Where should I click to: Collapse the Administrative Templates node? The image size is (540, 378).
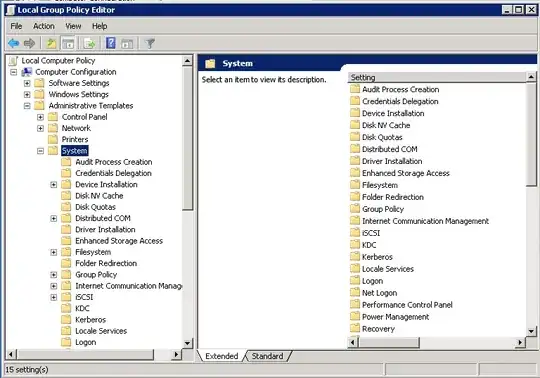(x=27, y=106)
